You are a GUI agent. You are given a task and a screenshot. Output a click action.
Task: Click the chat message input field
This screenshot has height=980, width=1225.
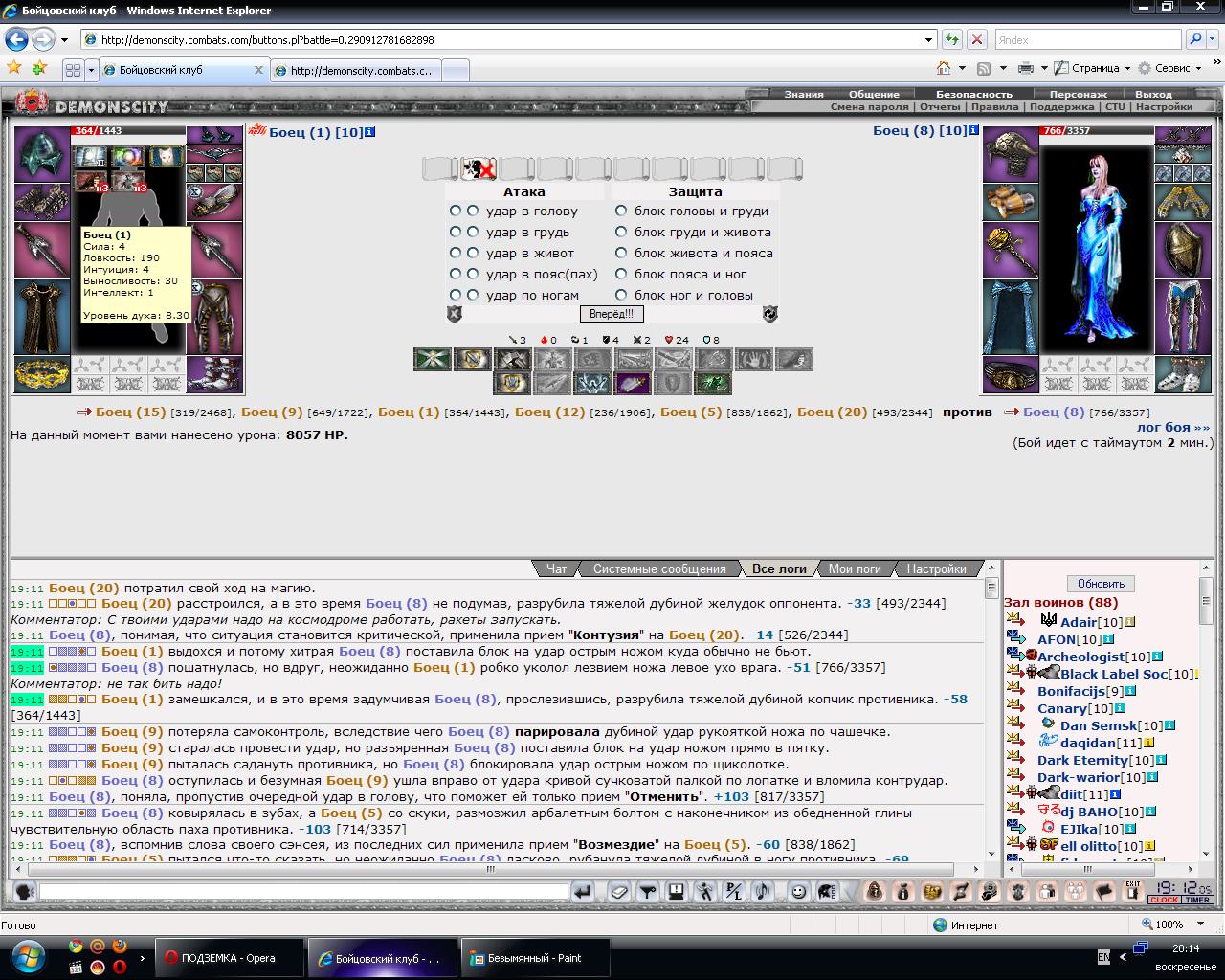[303, 892]
